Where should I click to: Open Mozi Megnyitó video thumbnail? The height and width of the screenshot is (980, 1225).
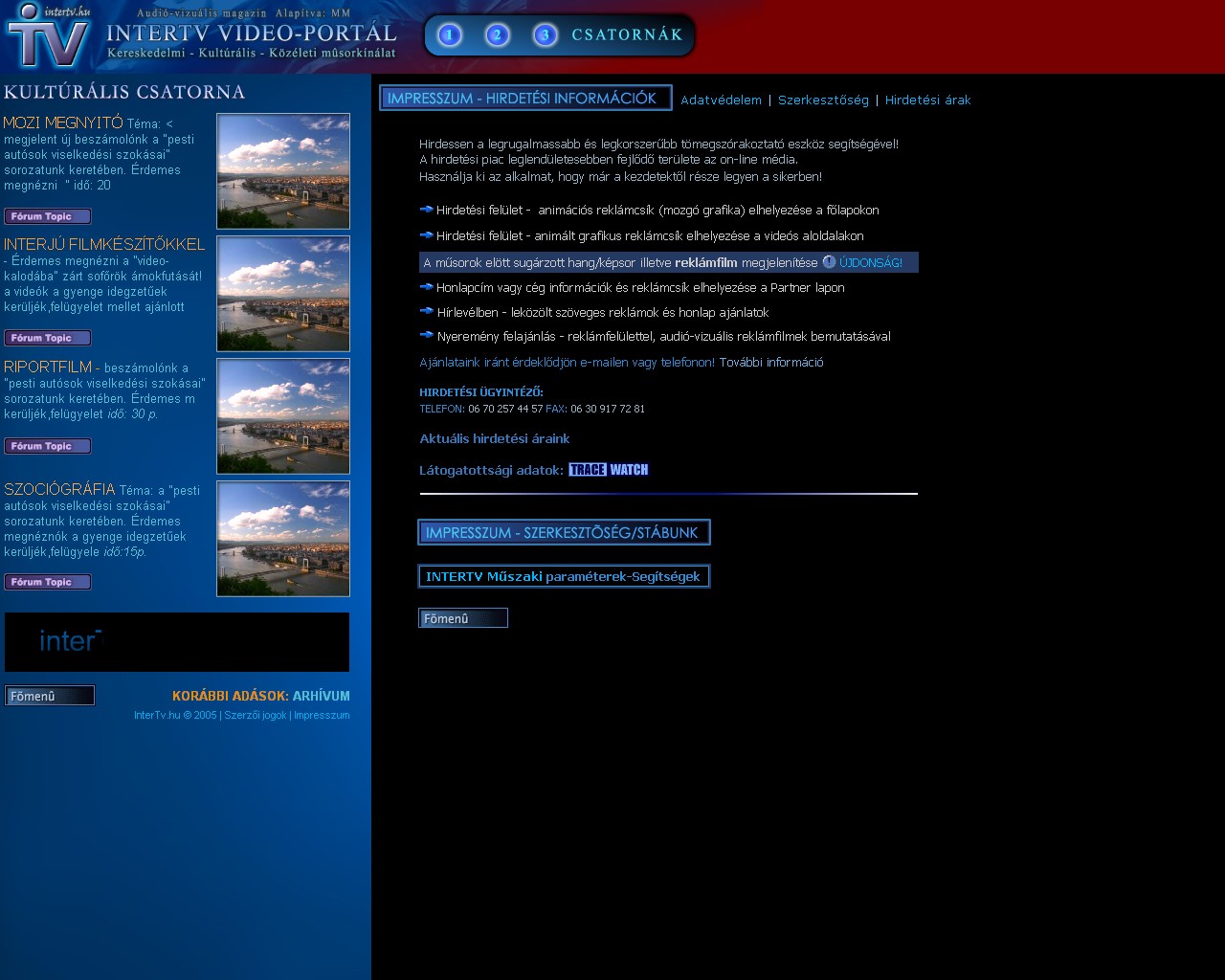(283, 171)
